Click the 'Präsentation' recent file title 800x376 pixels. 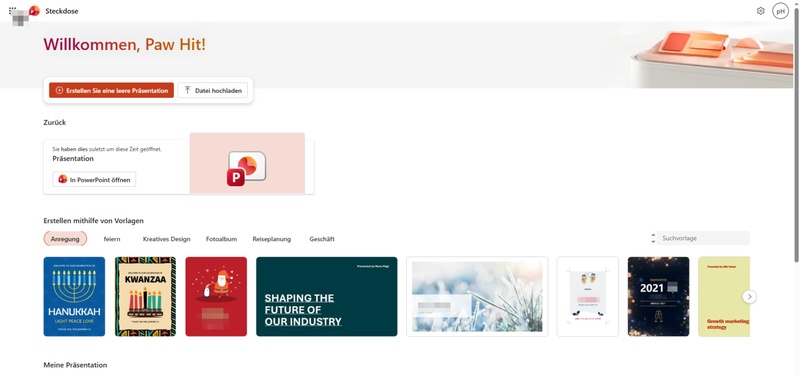click(x=73, y=159)
